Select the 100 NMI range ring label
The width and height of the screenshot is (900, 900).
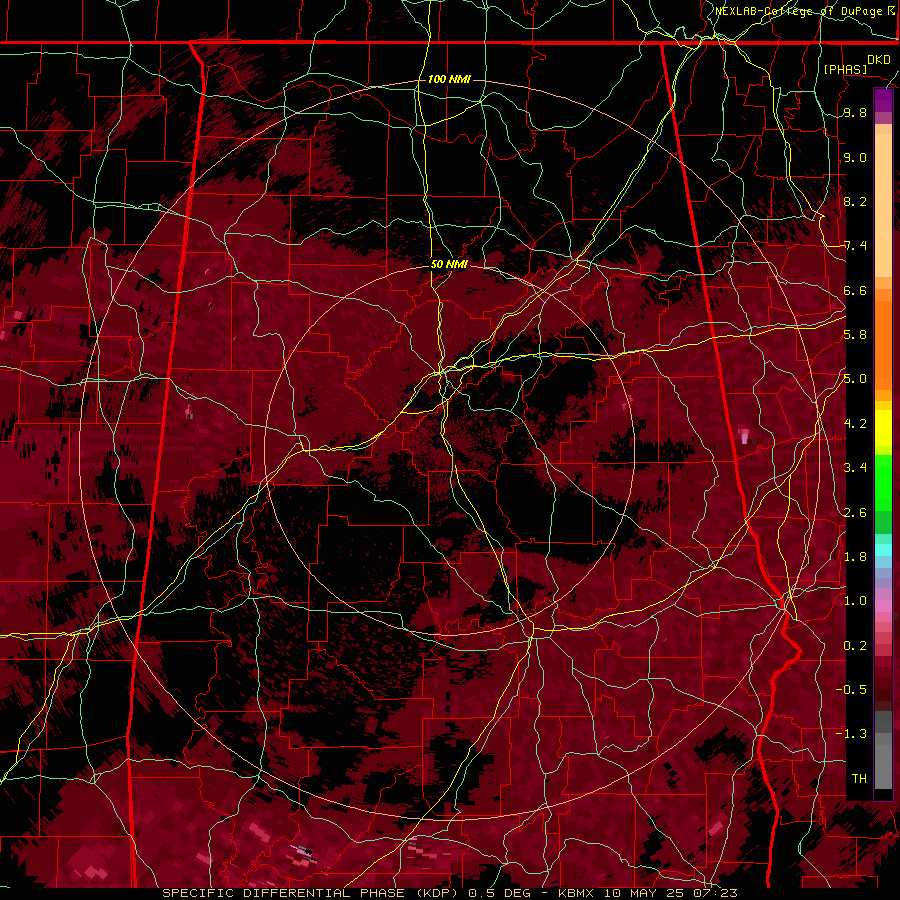point(449,79)
